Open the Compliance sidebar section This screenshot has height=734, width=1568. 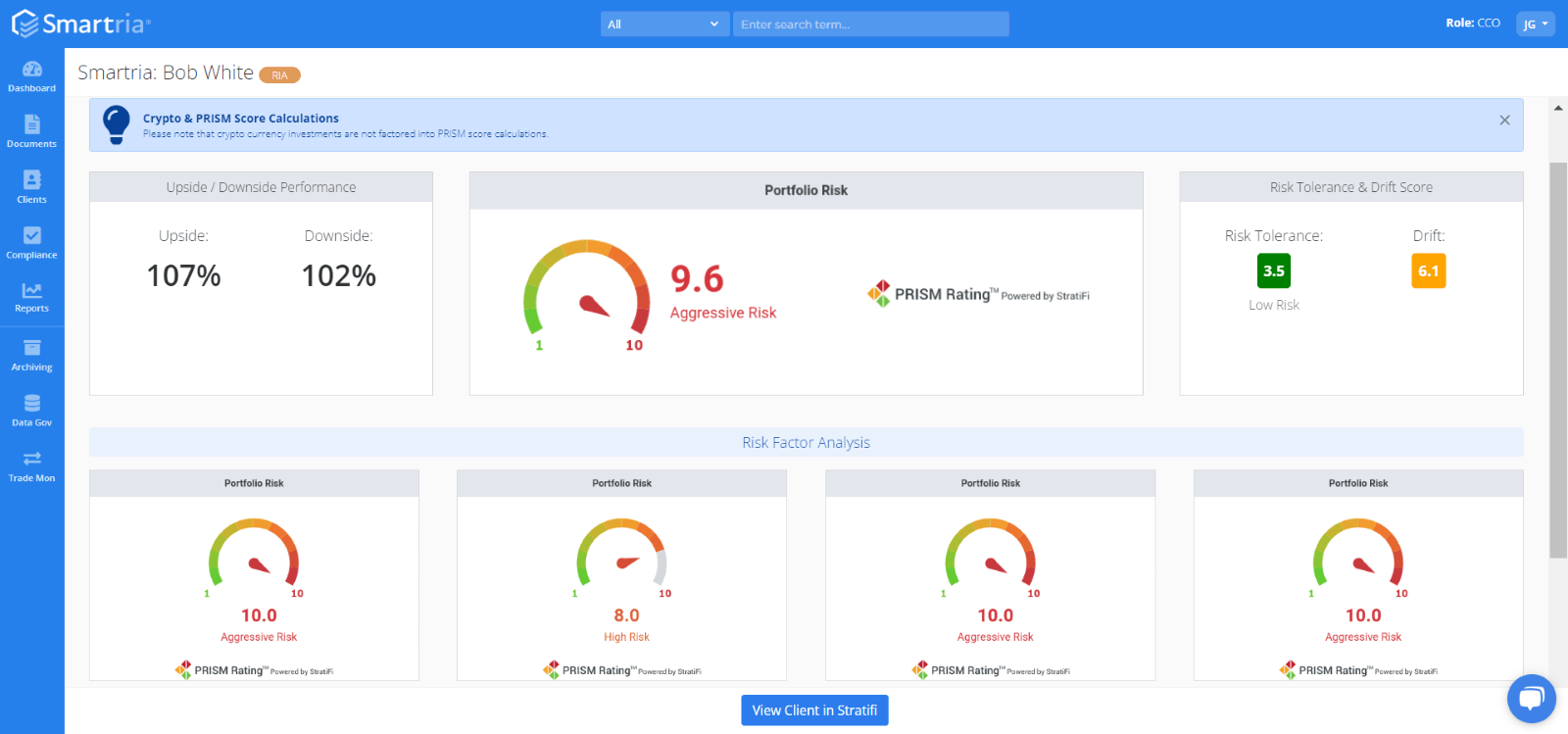pyautogui.click(x=31, y=243)
